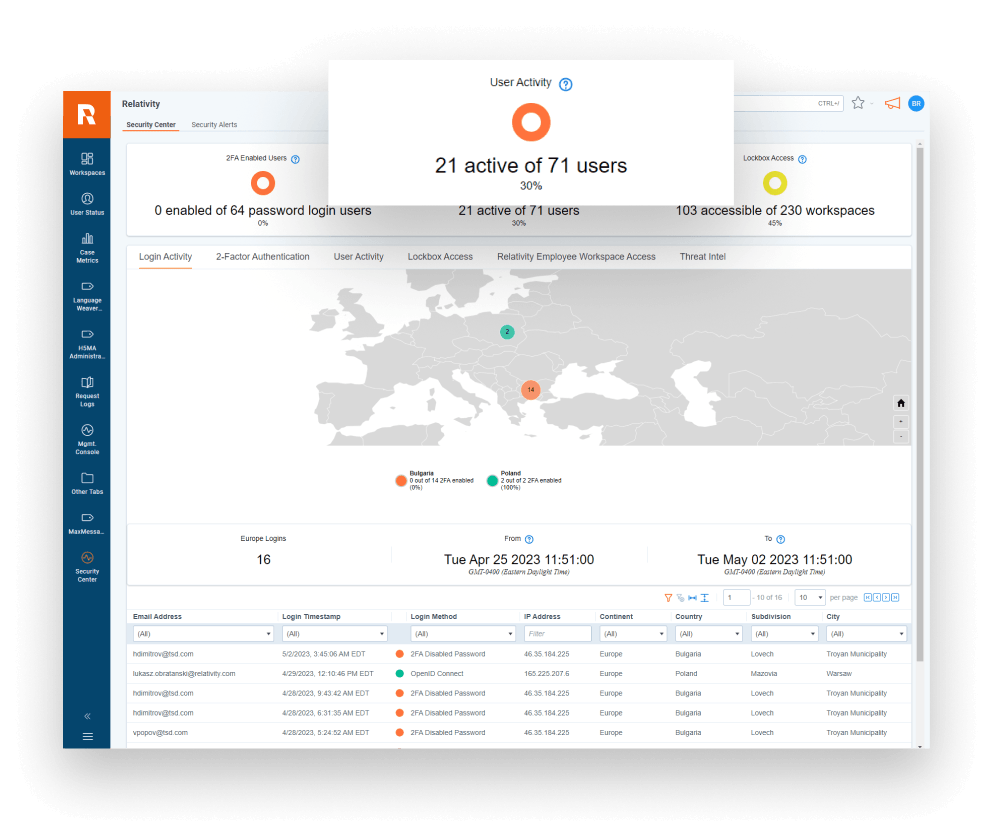Click the orange Bulgaria cluster marker

(531, 390)
